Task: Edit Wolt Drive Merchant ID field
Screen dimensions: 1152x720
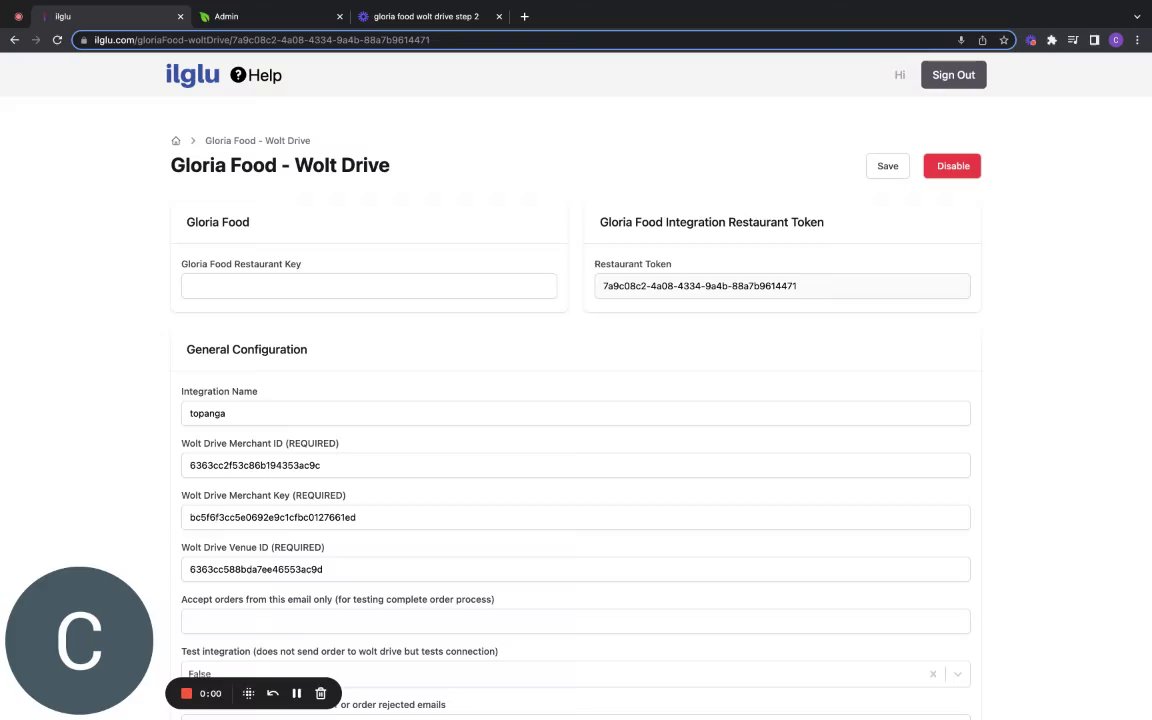Action: 575,465
